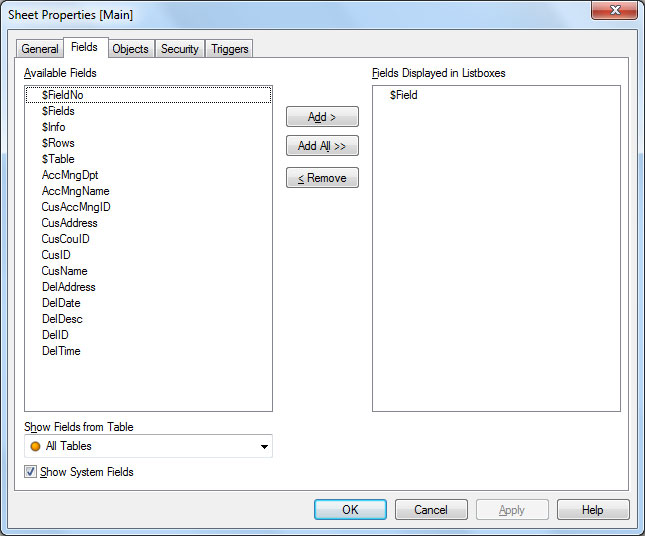Switch to the General tab
Image resolution: width=645 pixels, height=536 pixels.
coord(40,49)
